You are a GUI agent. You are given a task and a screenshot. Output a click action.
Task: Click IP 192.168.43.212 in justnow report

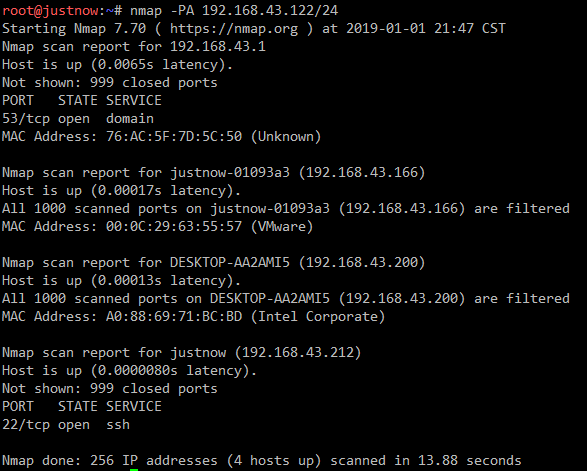[298, 352]
